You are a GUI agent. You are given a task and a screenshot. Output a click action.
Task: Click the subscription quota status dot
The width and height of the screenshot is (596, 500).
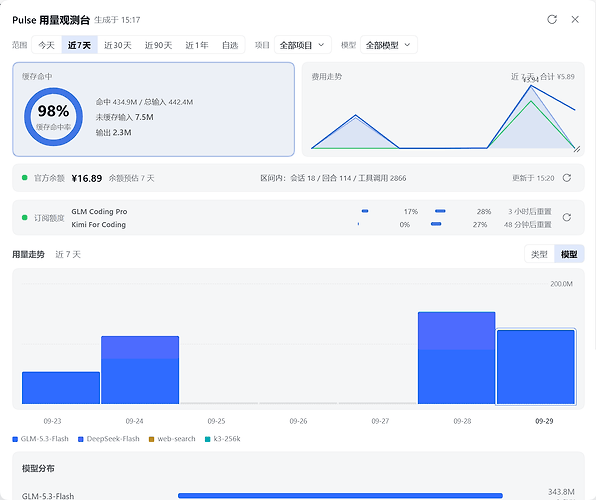25,217
